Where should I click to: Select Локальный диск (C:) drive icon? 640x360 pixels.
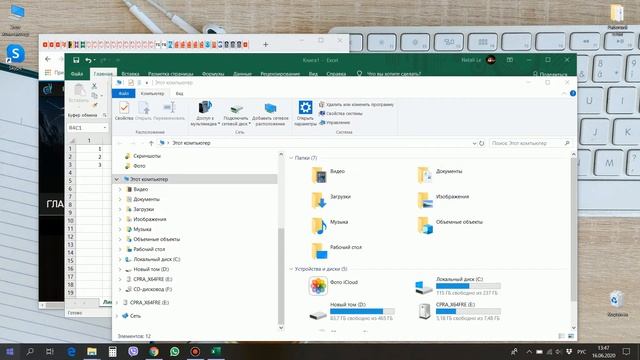coord(424,287)
